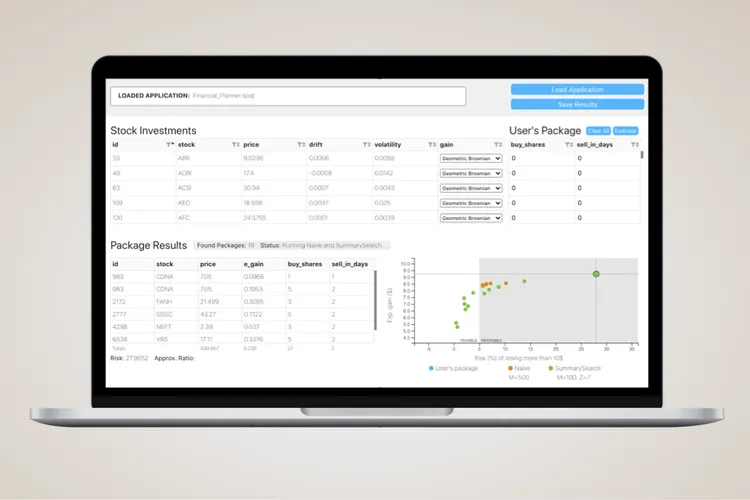Click the Load Application button
This screenshot has height=500, width=750.
(577, 90)
